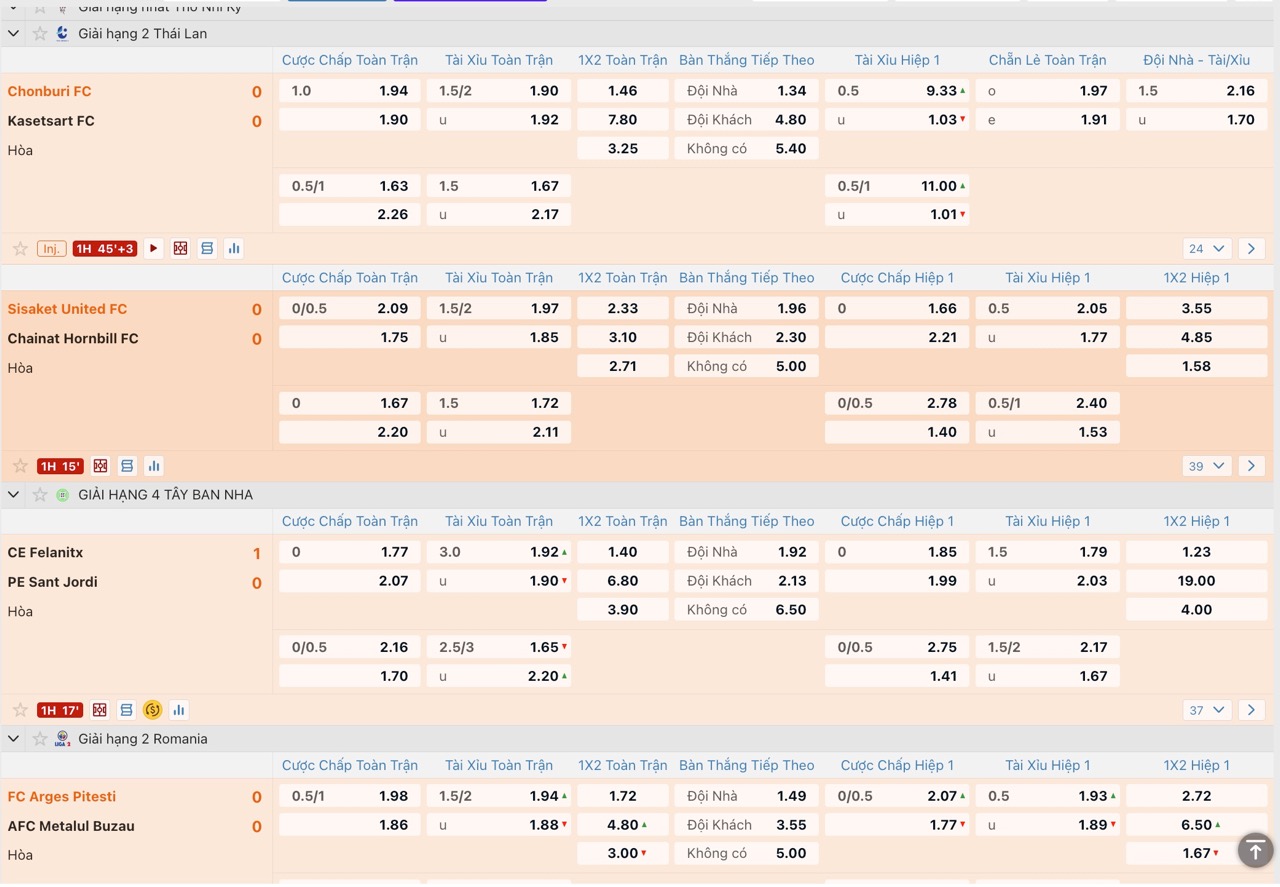Bet Kasetsart FC handicap at 1.90
1280x887 pixels.
point(350,120)
